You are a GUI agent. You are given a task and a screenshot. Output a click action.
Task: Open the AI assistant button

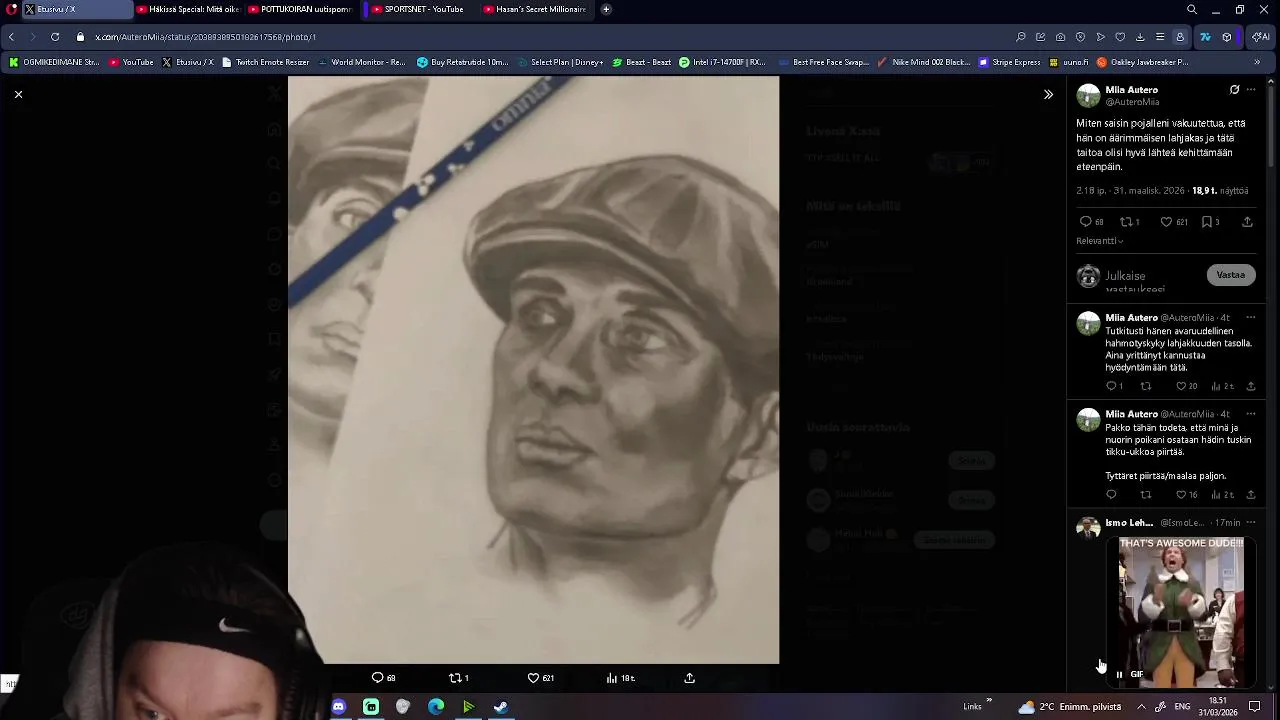[1260, 37]
